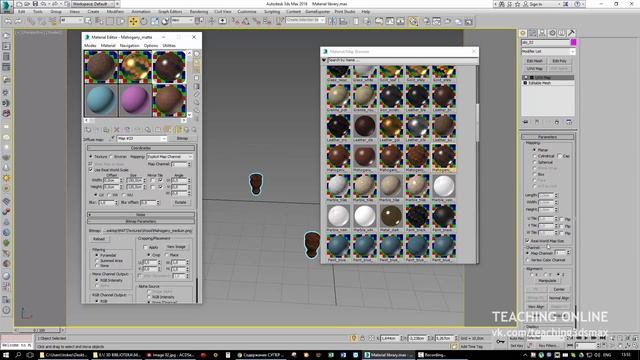The height and width of the screenshot is (360, 640).
Task: Select the Move tool in the main toolbar
Action: (x=133, y=21)
